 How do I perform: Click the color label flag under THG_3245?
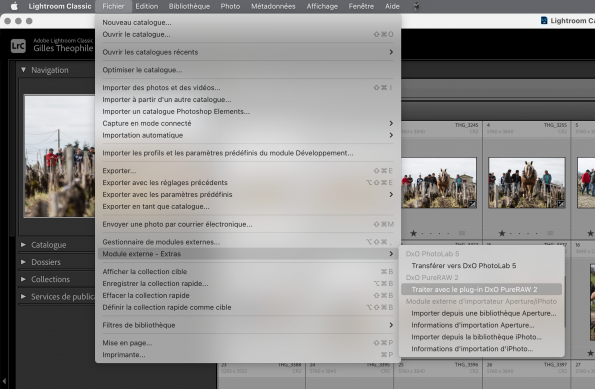pyautogui.click(x=462, y=233)
